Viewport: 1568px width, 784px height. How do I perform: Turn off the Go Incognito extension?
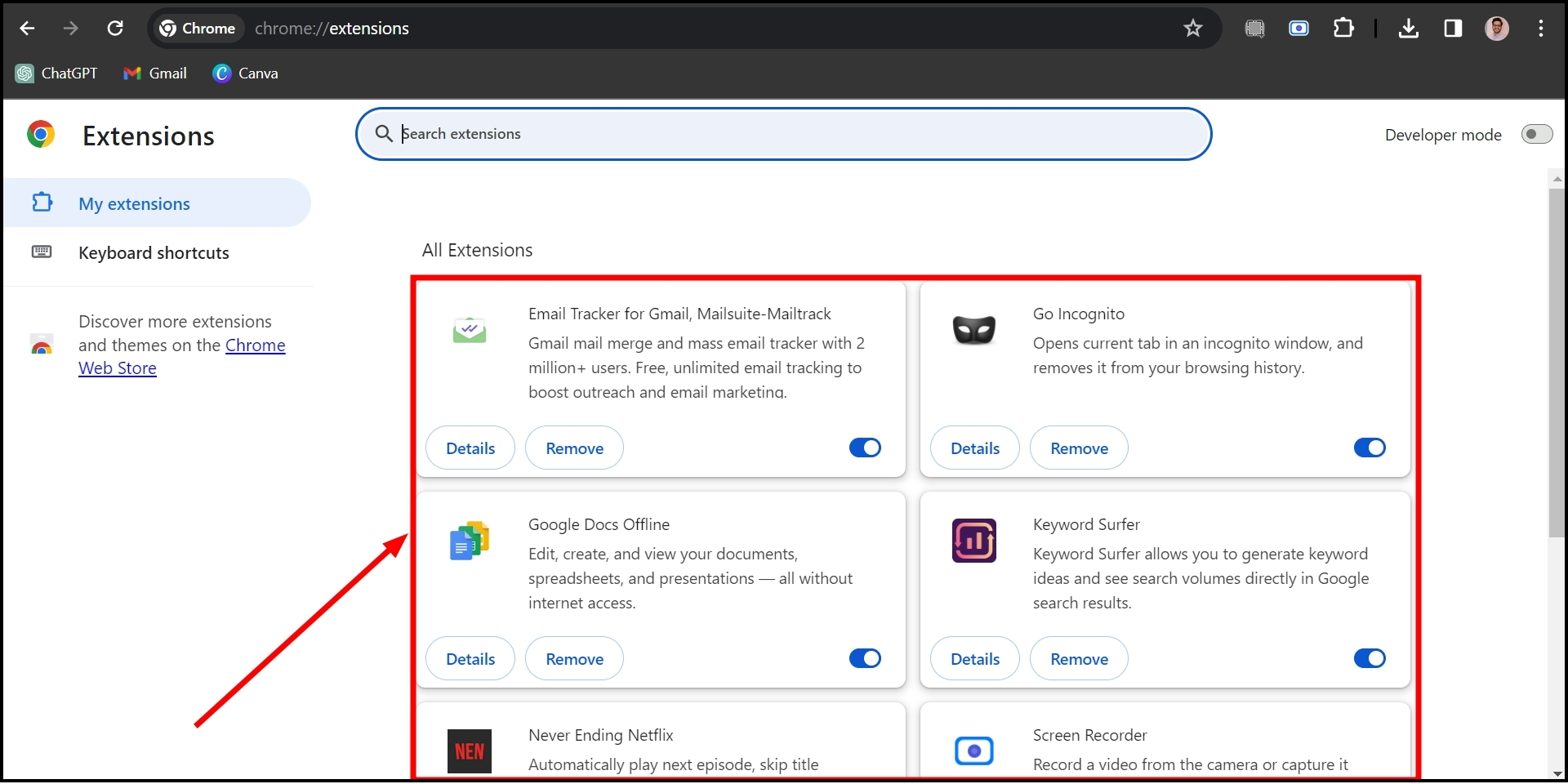click(1370, 448)
